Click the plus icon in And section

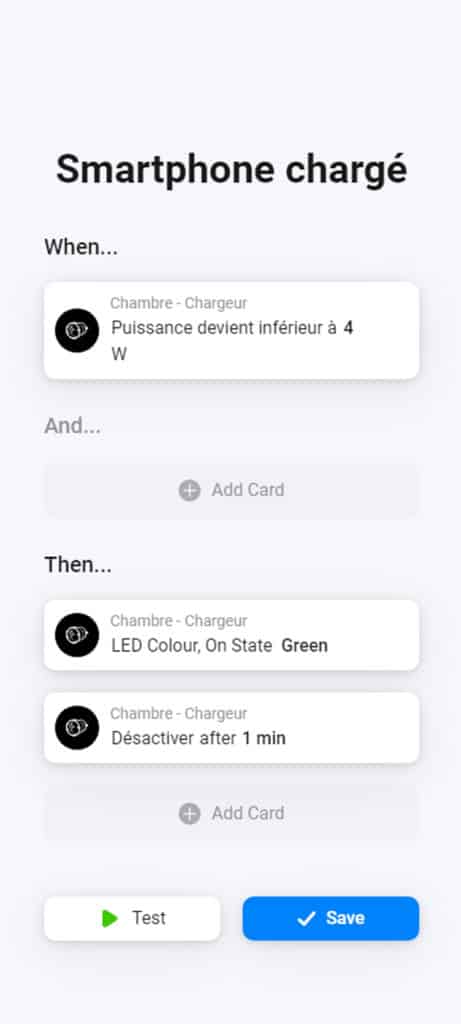[189, 490]
